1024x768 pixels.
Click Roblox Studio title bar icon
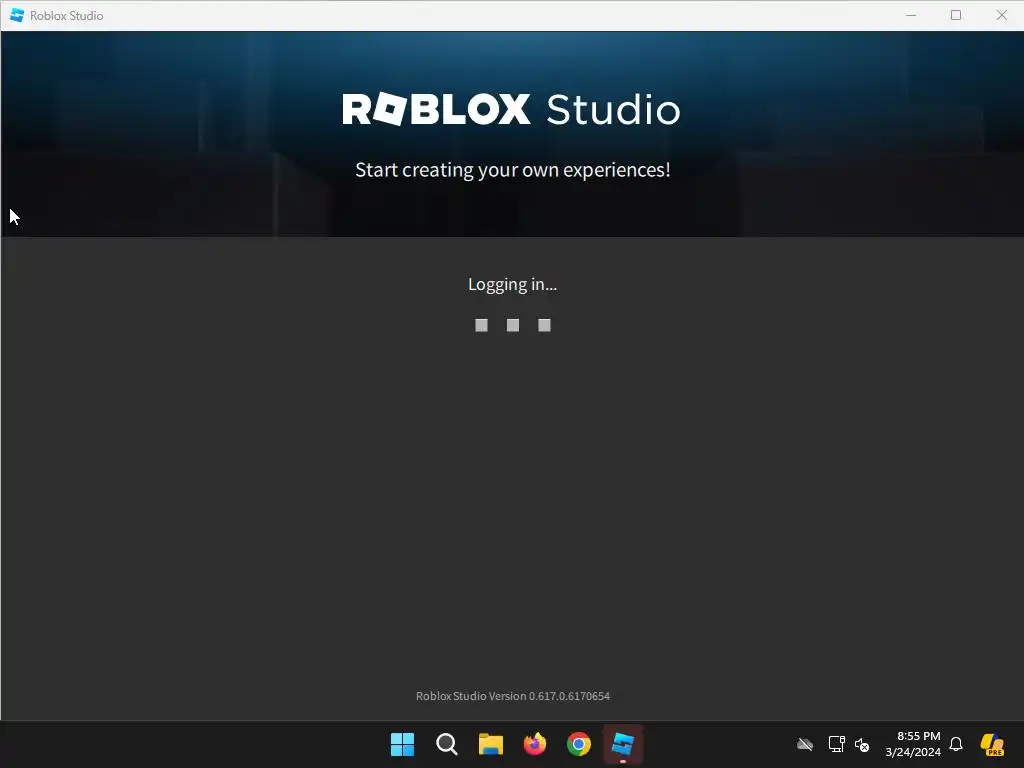(x=17, y=15)
